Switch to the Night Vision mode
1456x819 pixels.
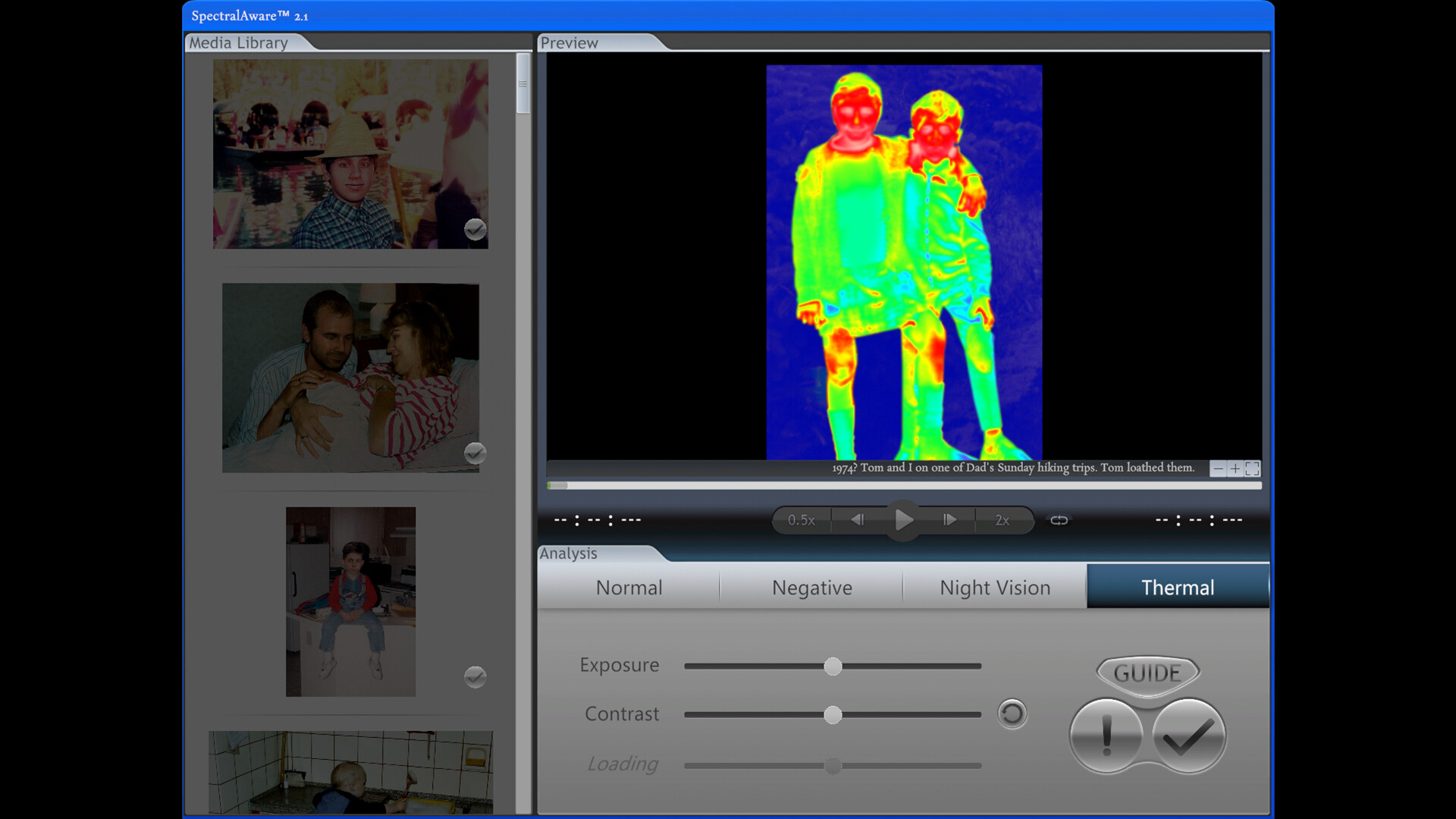[994, 587]
